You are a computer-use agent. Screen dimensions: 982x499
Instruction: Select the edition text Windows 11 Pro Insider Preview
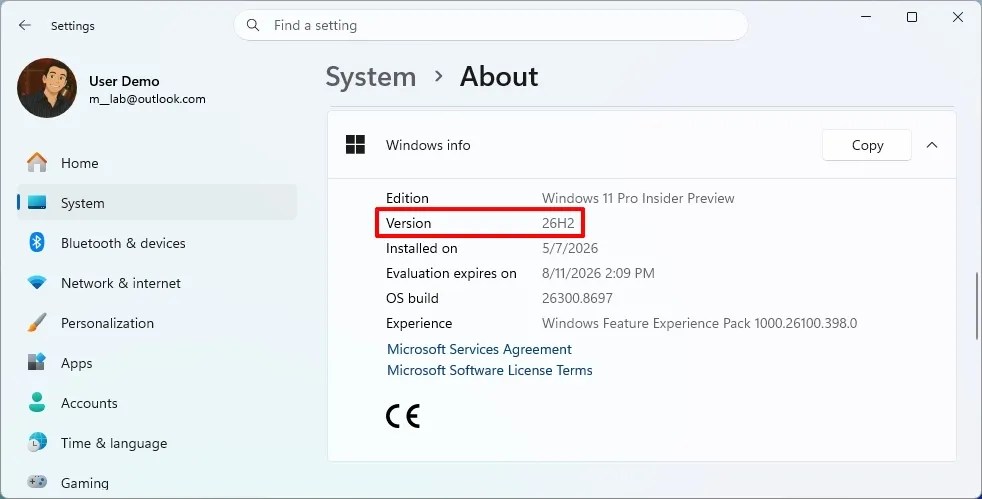pos(638,198)
